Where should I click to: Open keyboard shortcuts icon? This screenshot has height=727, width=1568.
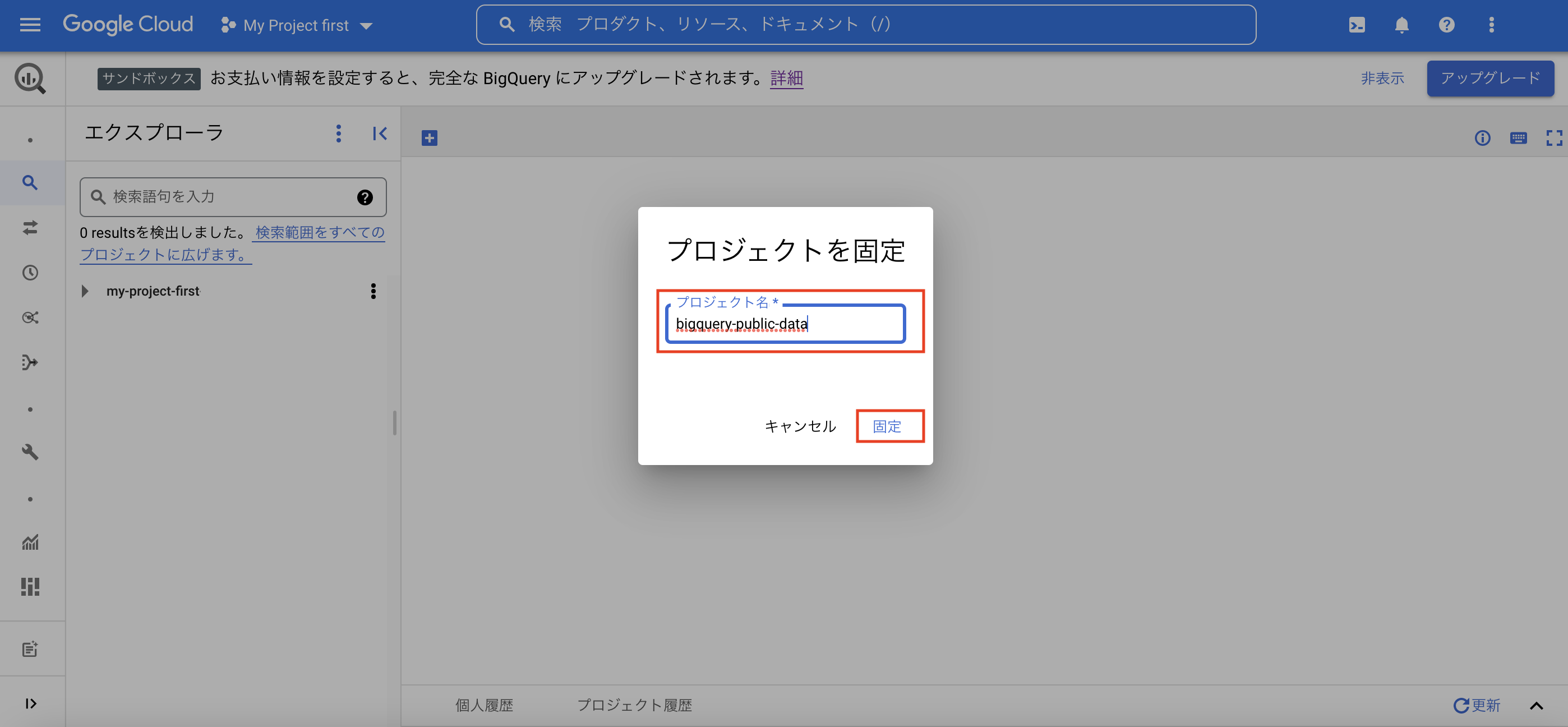[1518, 138]
